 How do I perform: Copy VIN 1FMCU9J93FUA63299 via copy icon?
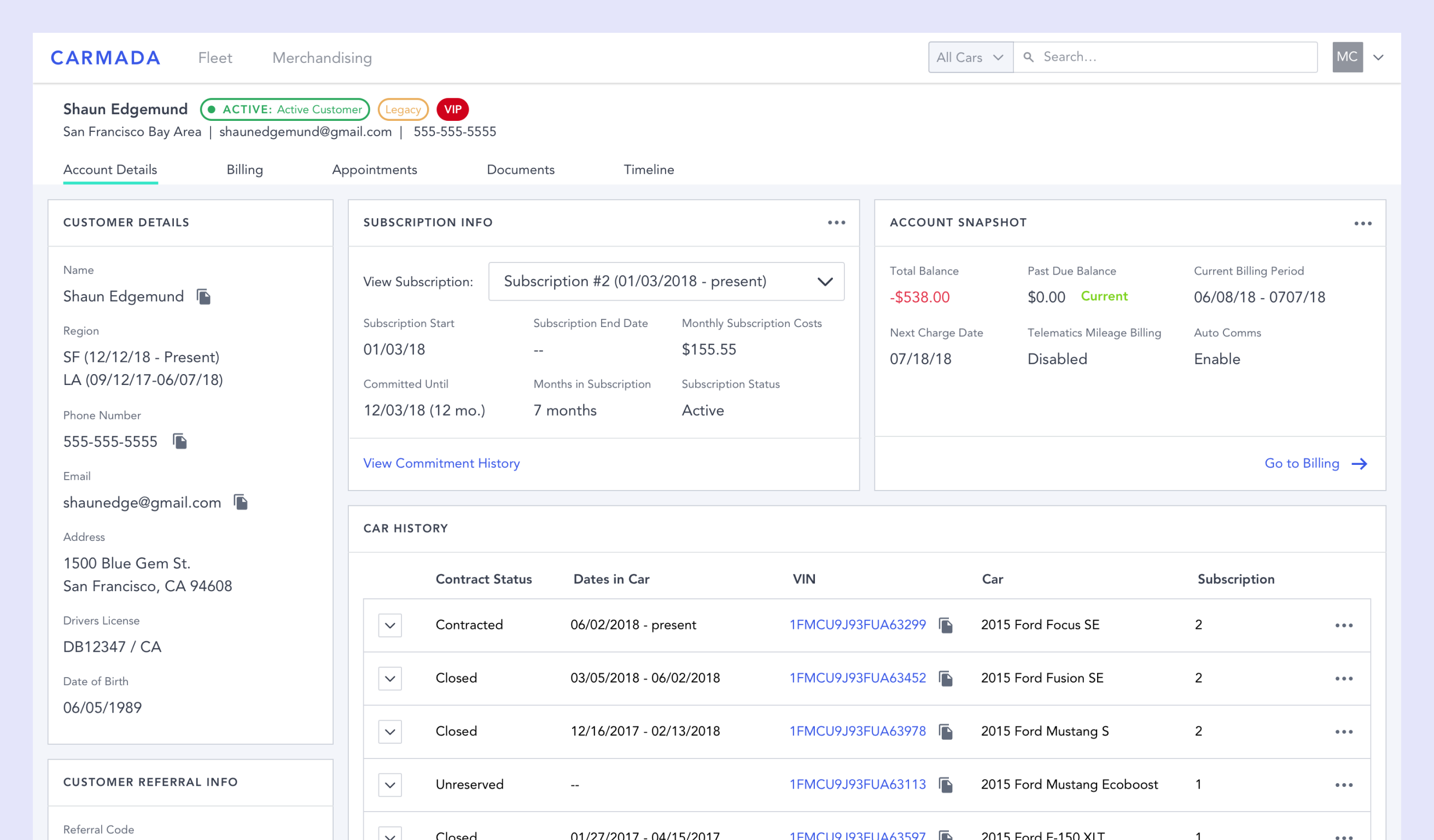tap(945, 625)
